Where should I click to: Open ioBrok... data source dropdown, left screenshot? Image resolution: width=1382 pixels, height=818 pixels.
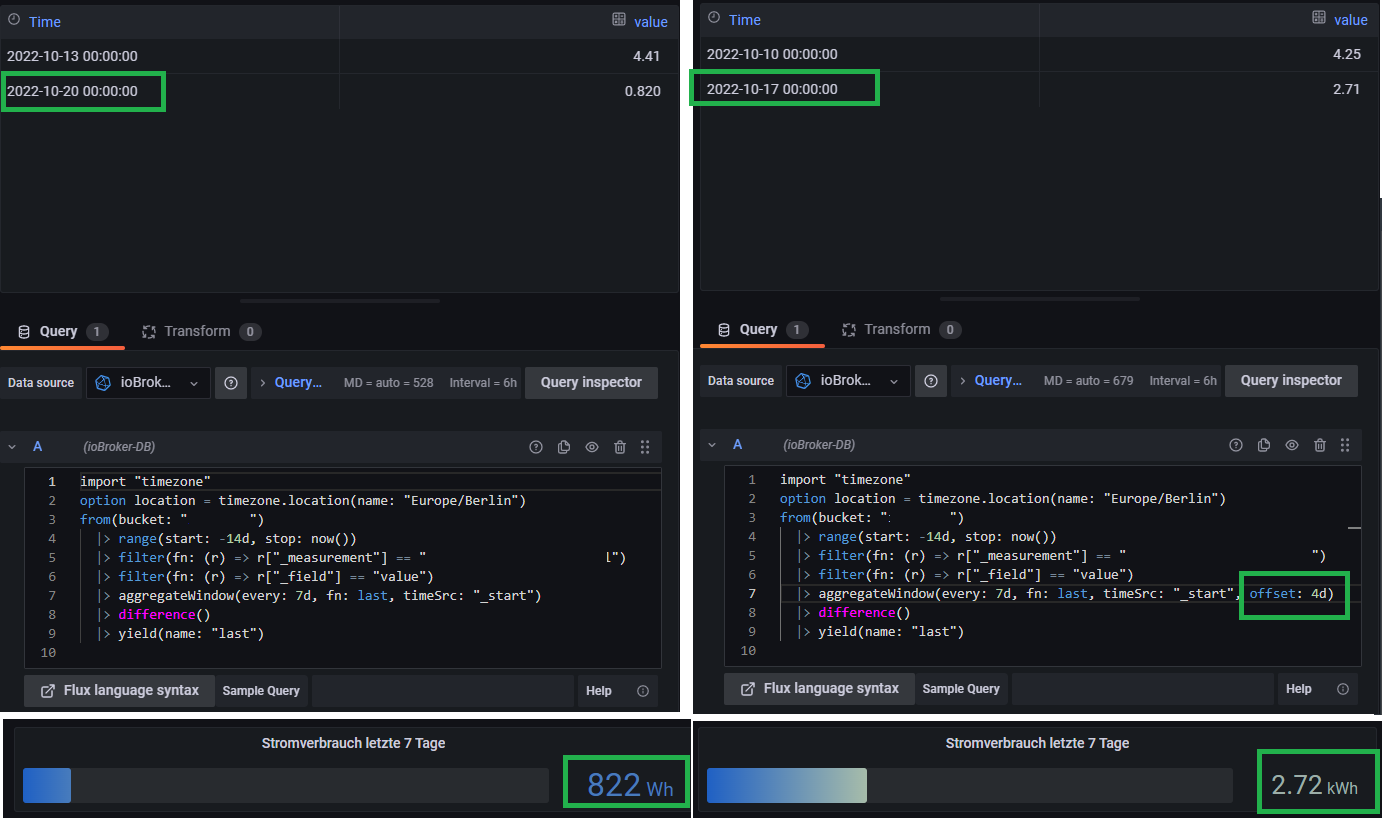tap(149, 383)
